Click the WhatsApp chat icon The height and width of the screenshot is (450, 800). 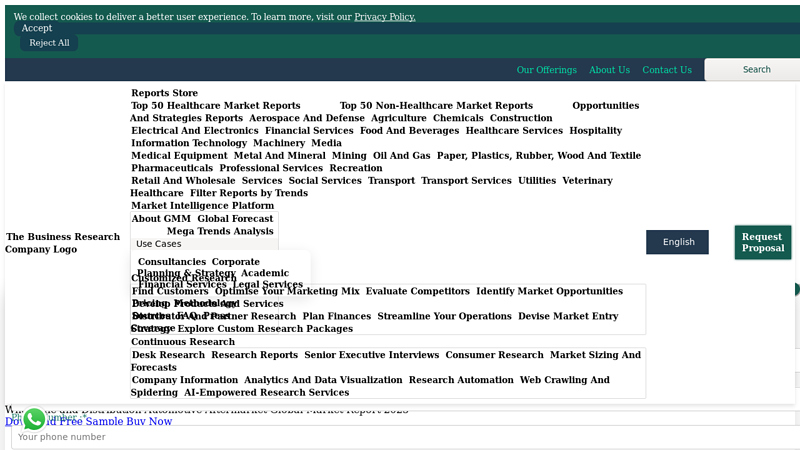pyautogui.click(x=34, y=419)
